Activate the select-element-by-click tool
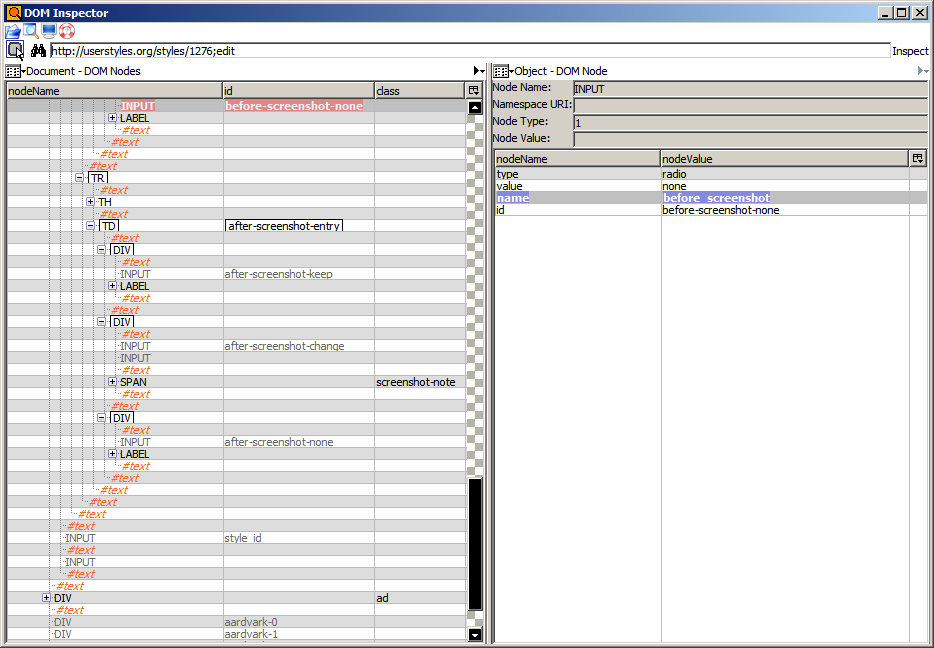 (15, 51)
